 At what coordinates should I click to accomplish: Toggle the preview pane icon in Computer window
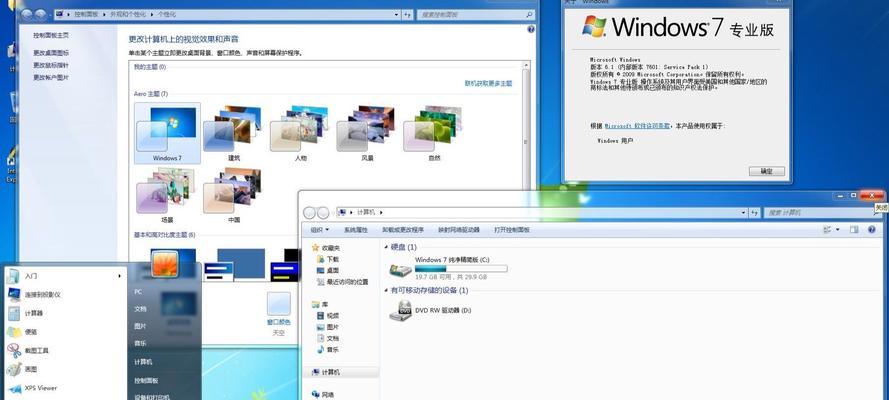(854, 229)
